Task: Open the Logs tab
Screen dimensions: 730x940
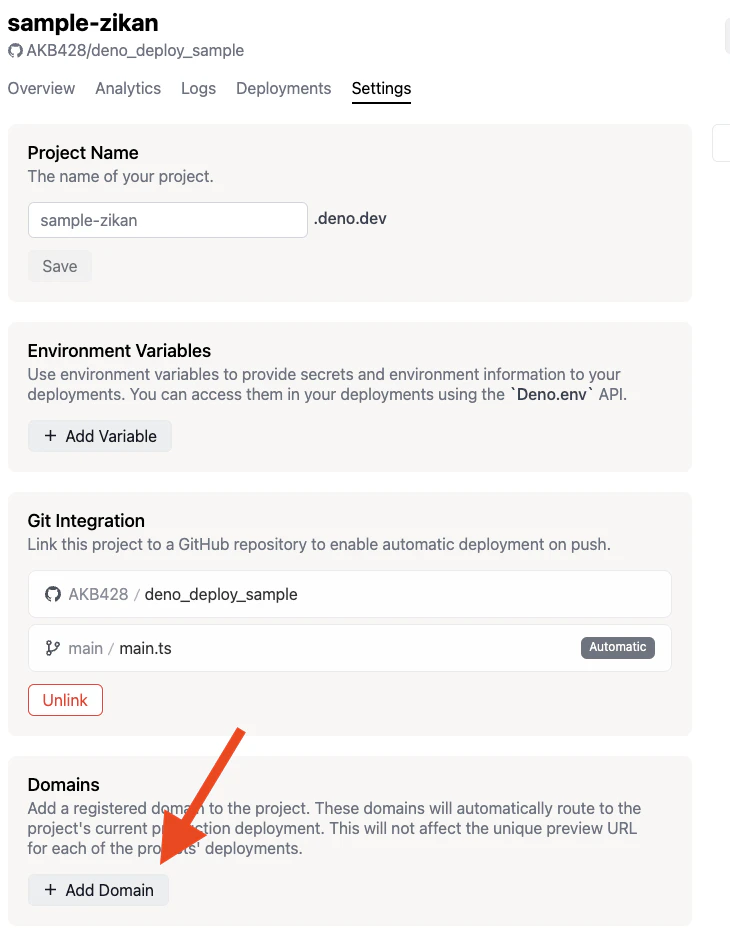Action: [198, 88]
